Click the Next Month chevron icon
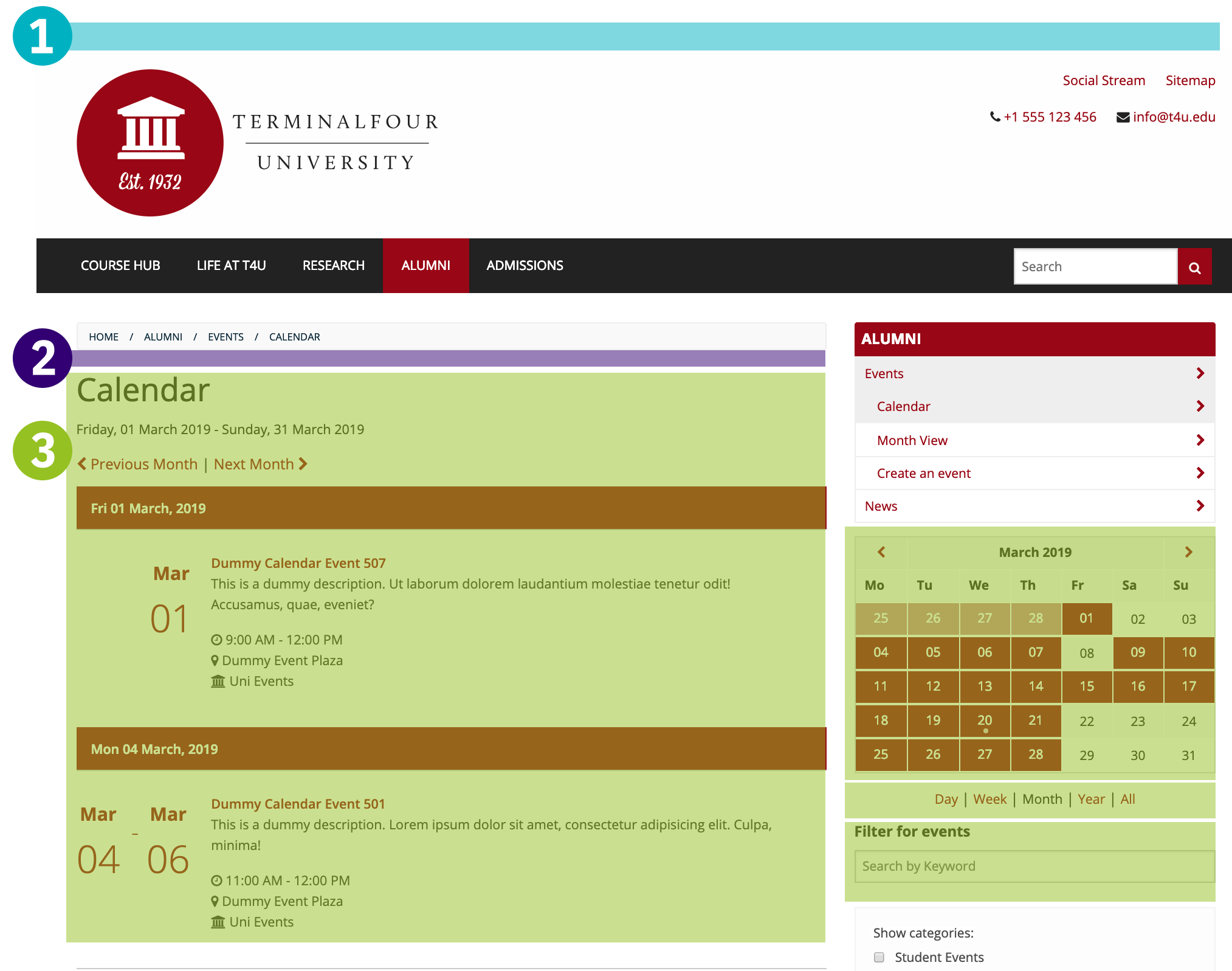Viewport: 1232px width, 971px height. click(303, 464)
